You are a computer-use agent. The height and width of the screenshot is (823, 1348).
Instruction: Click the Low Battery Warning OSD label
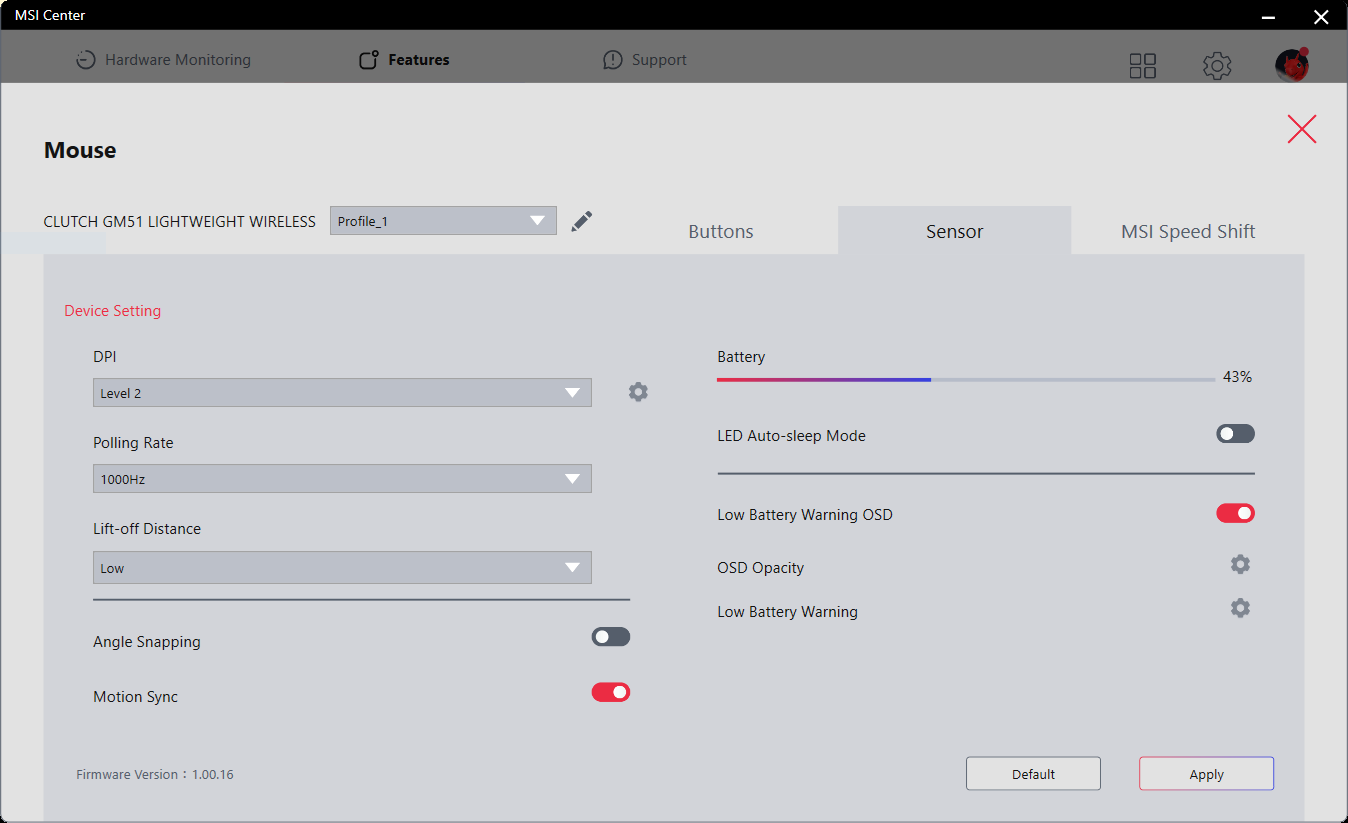(805, 515)
